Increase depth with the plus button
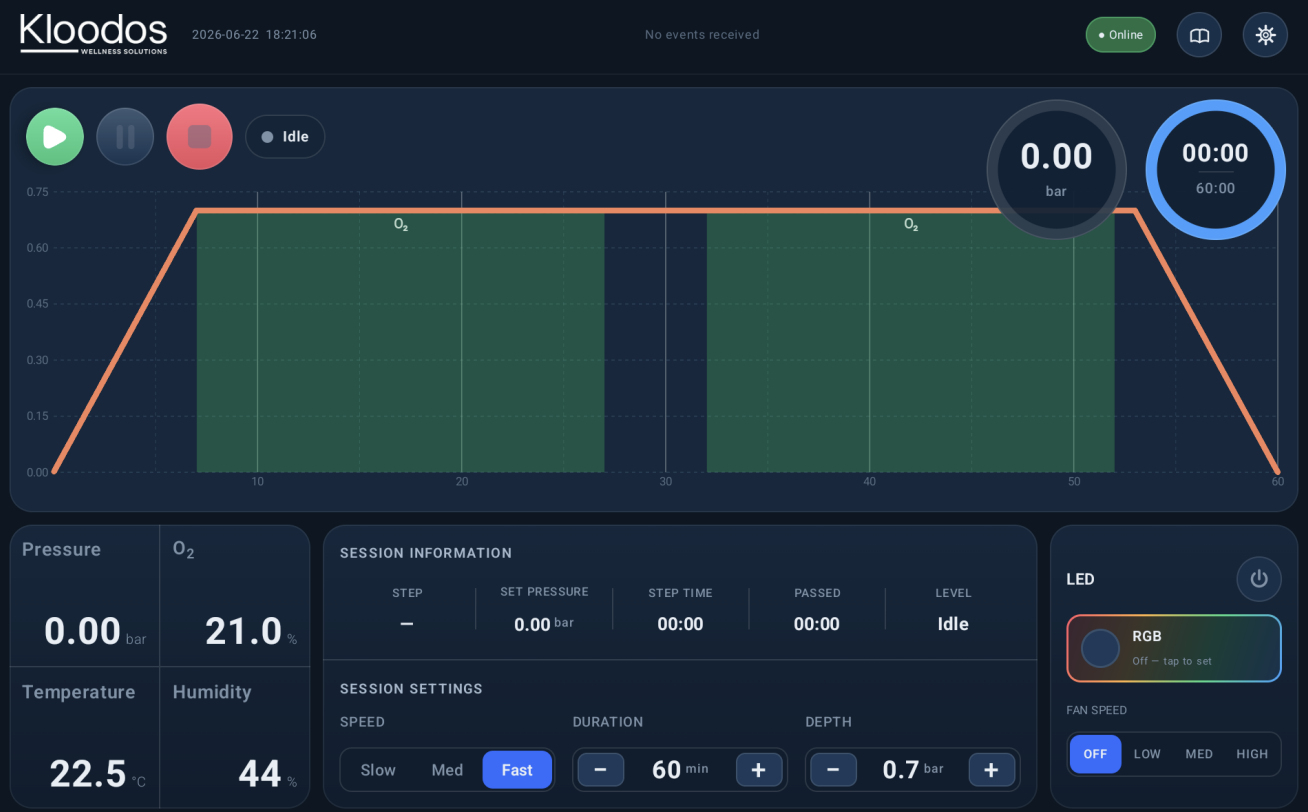 click(x=991, y=770)
